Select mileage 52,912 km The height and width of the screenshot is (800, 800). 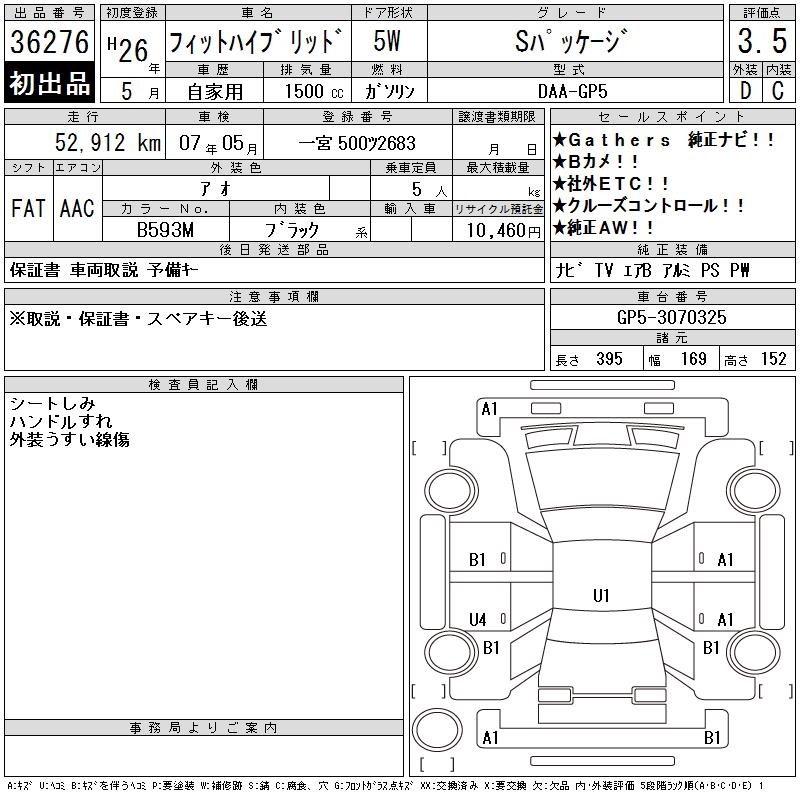[x=108, y=143]
